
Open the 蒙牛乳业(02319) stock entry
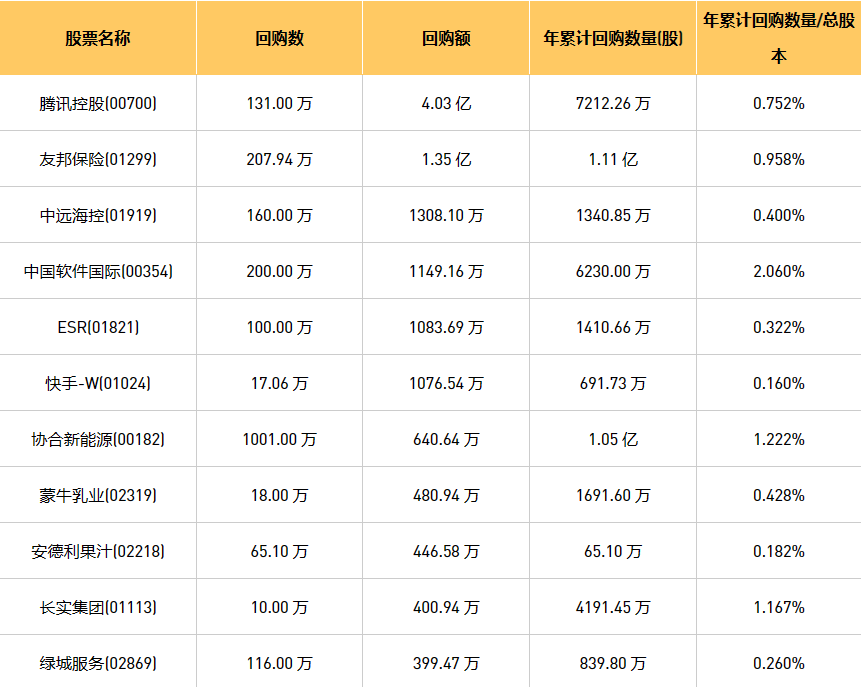[x=98, y=495]
